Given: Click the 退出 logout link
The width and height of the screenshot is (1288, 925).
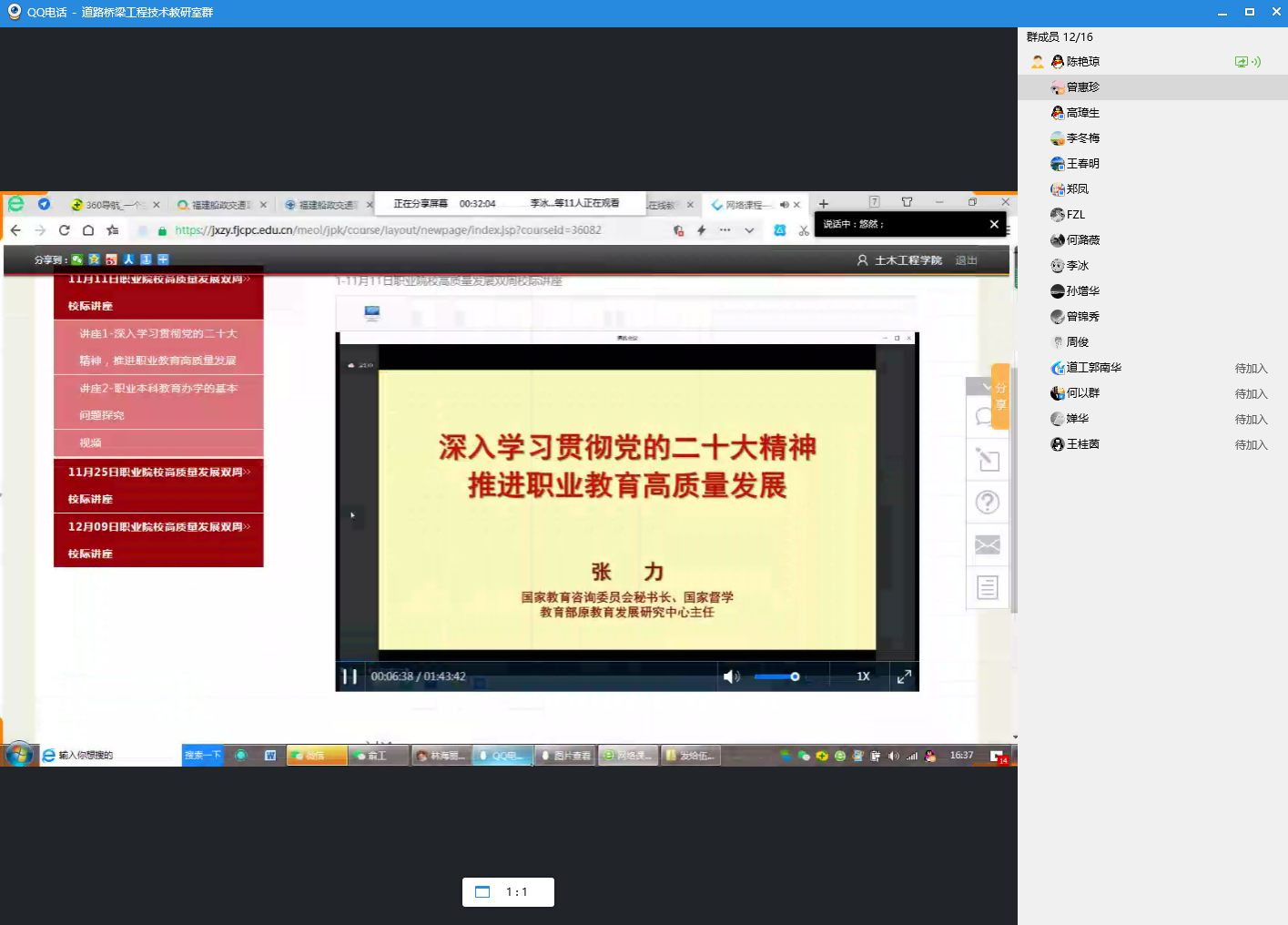Looking at the screenshot, I should (x=966, y=260).
